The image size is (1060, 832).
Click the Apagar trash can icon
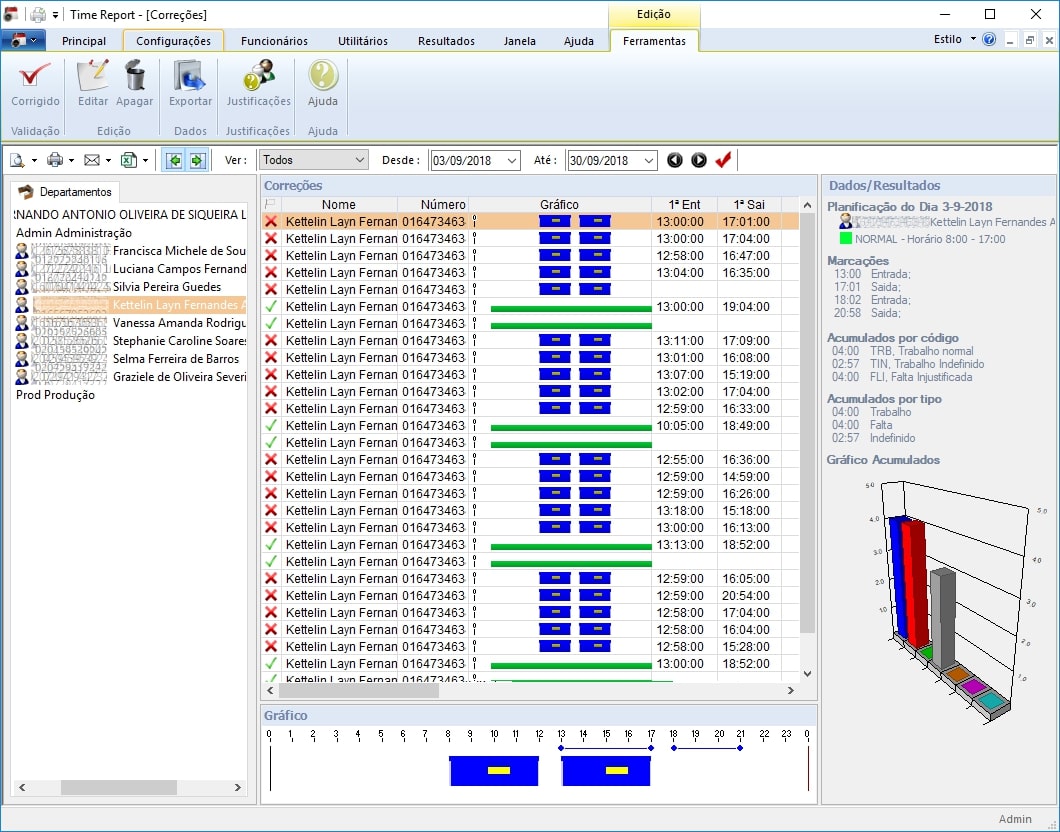tap(134, 77)
